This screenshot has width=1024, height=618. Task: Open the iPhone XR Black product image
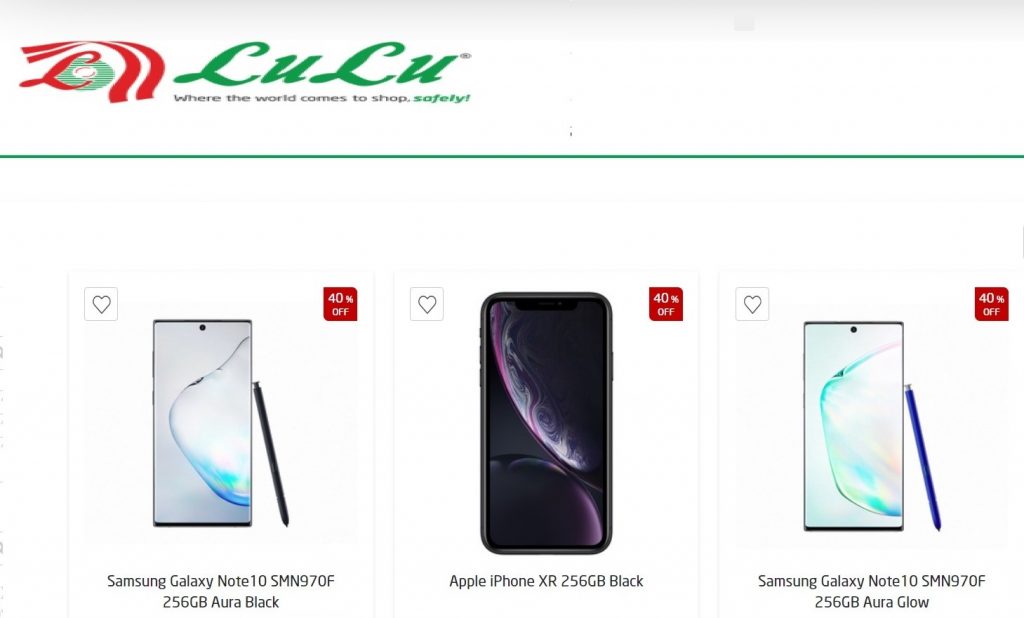[x=546, y=423]
